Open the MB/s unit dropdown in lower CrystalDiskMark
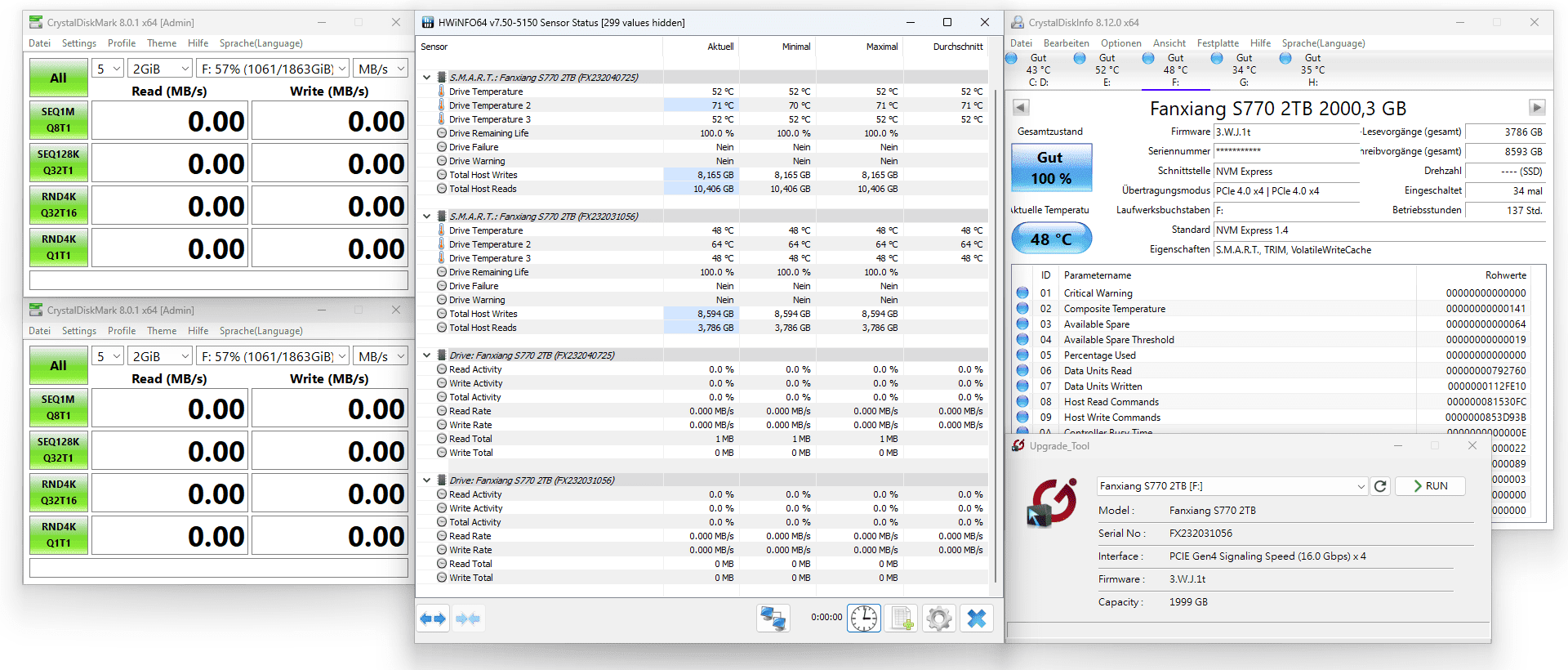This screenshot has width=1568, height=670. coord(381,356)
